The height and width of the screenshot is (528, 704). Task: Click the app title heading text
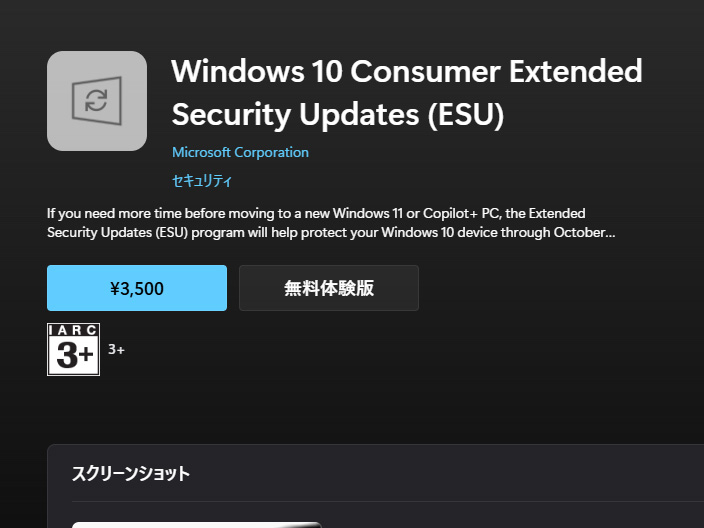tap(406, 93)
